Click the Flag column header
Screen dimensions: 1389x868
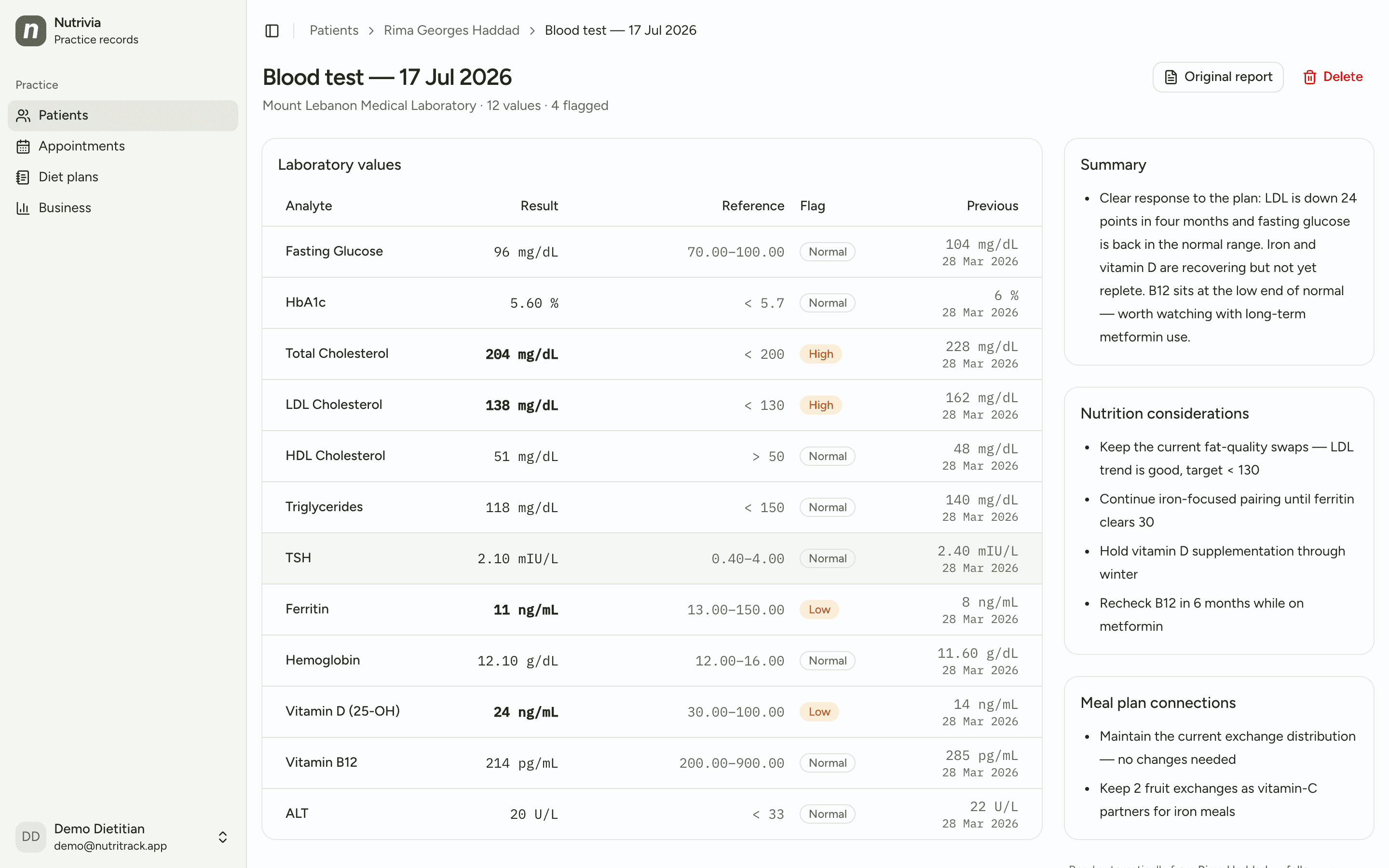tap(812, 205)
